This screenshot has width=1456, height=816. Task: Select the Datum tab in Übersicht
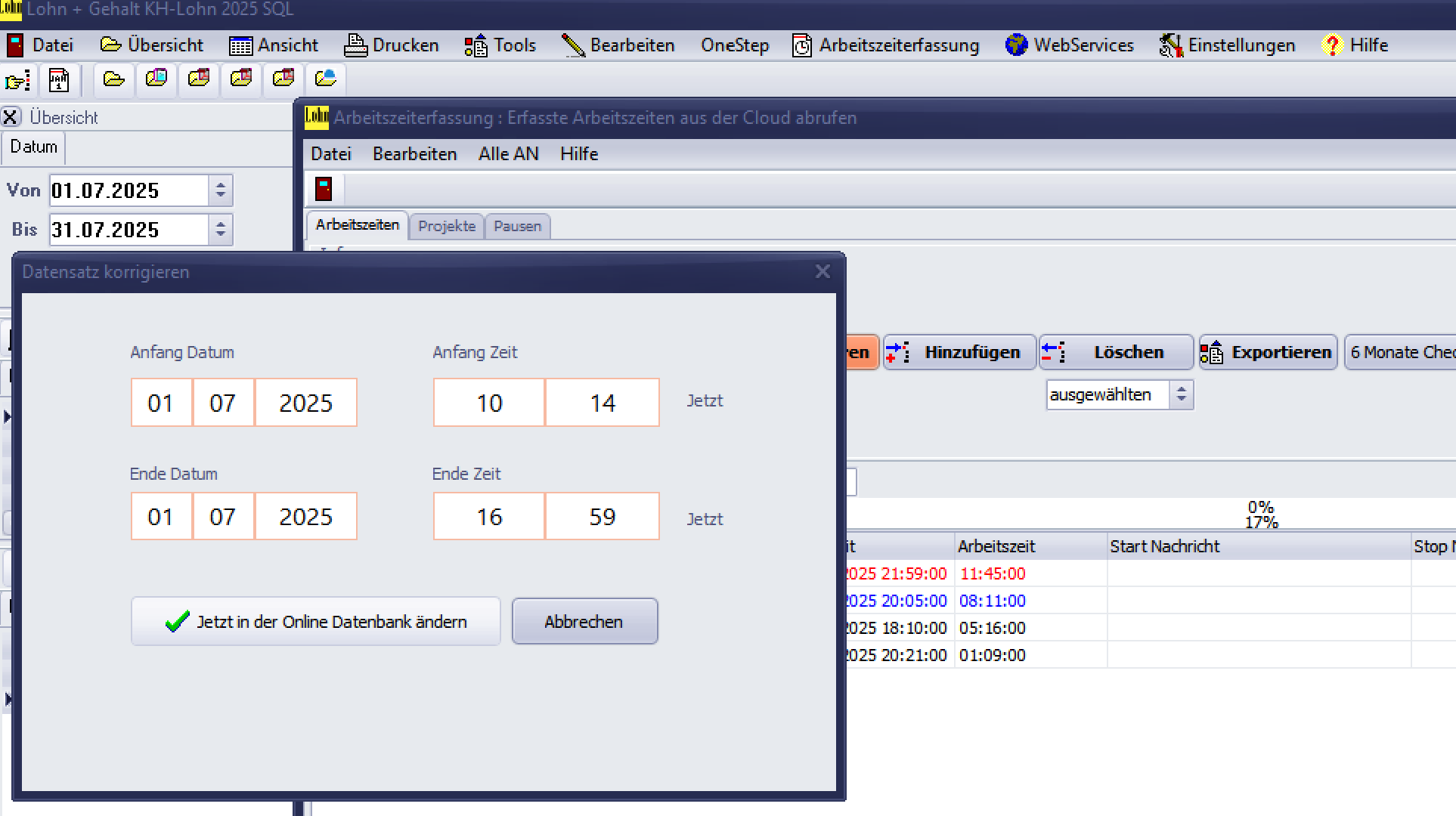(33, 147)
